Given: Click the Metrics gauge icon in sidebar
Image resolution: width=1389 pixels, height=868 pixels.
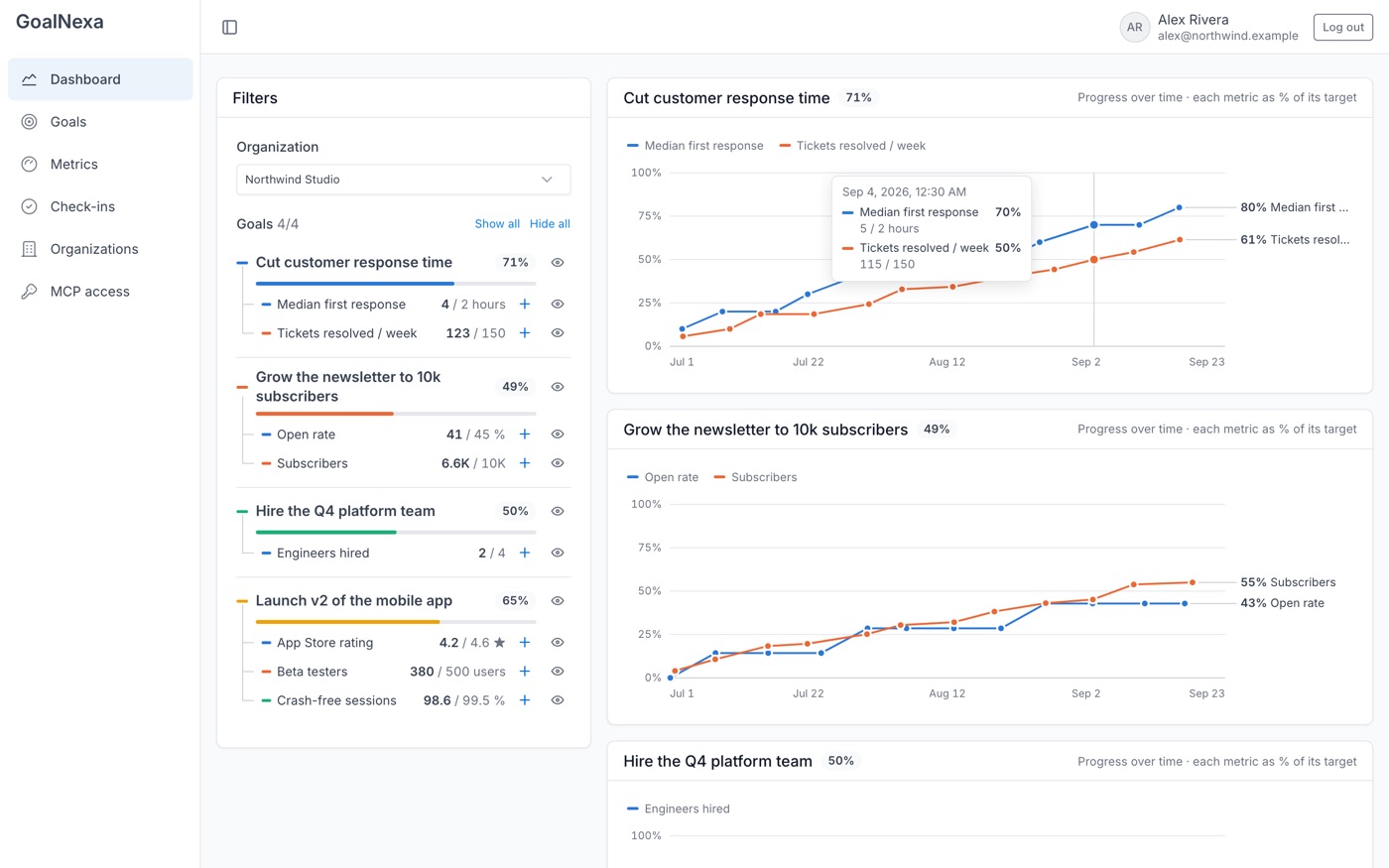Looking at the screenshot, I should click(x=30, y=165).
